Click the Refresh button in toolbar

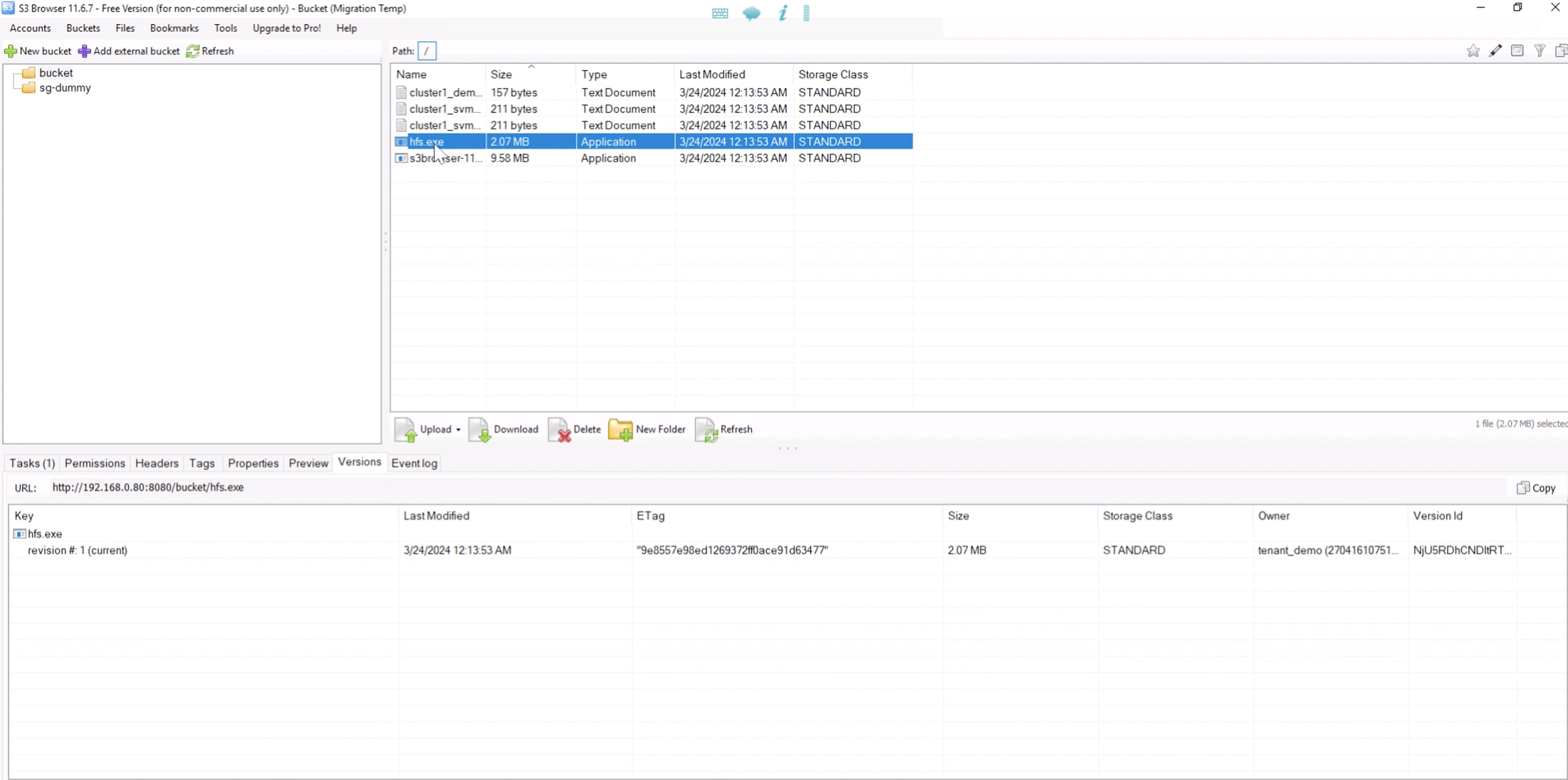click(x=211, y=51)
